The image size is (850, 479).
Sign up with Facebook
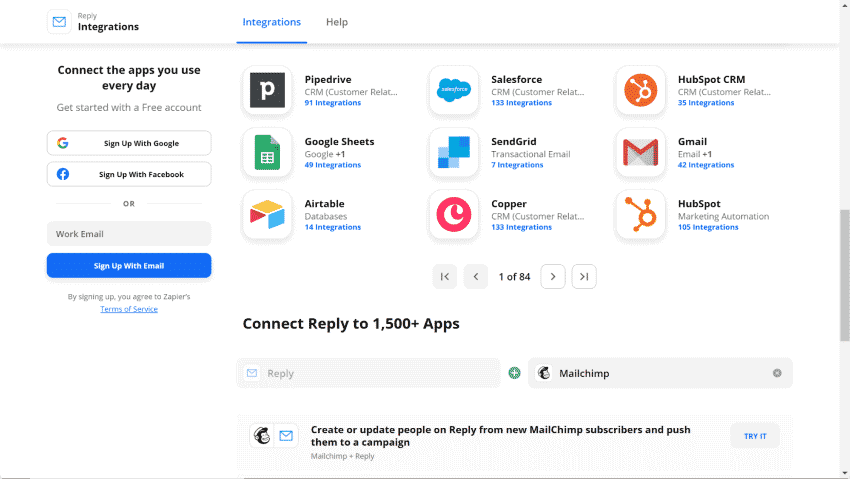point(129,174)
